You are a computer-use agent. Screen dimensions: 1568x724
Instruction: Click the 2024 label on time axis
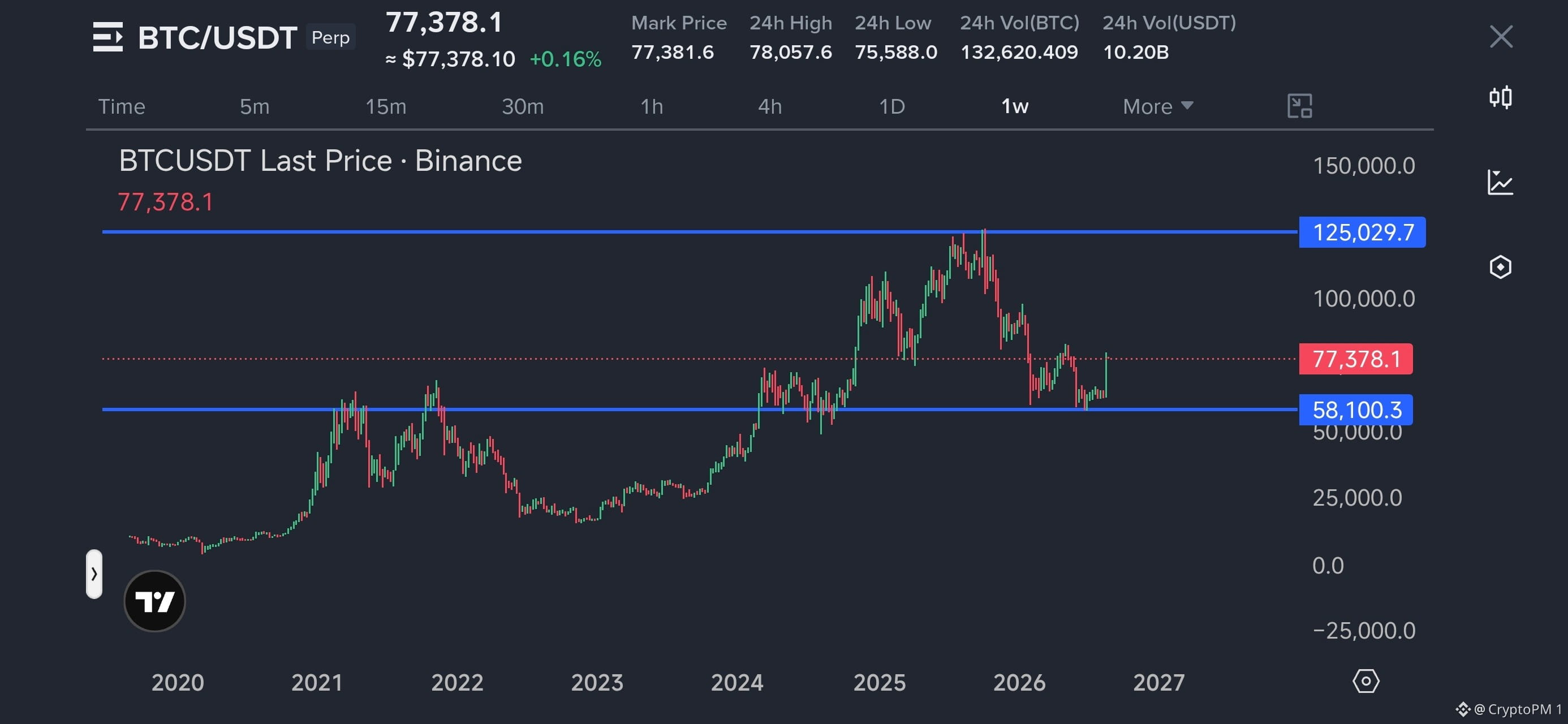pos(737,683)
